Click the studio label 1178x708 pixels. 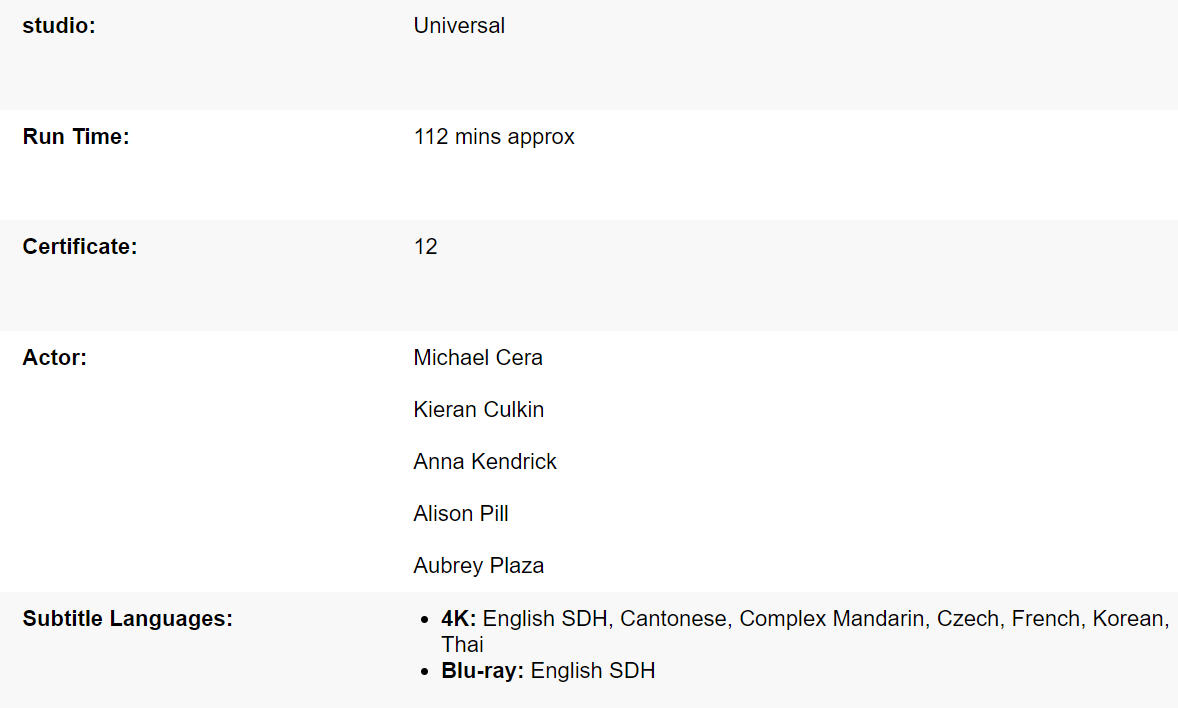[59, 26]
